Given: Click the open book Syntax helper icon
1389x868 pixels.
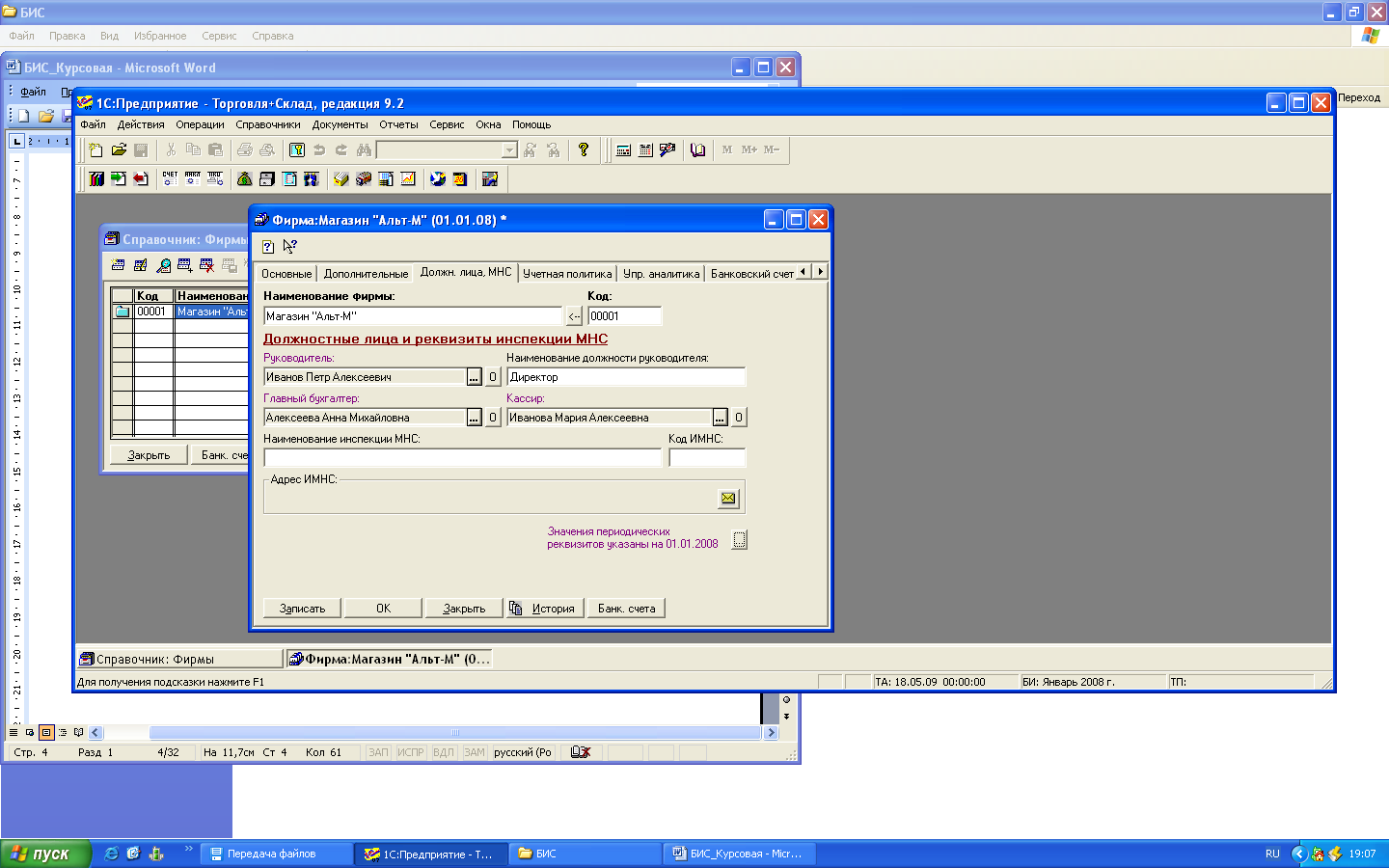Looking at the screenshot, I should pyautogui.click(x=698, y=149).
